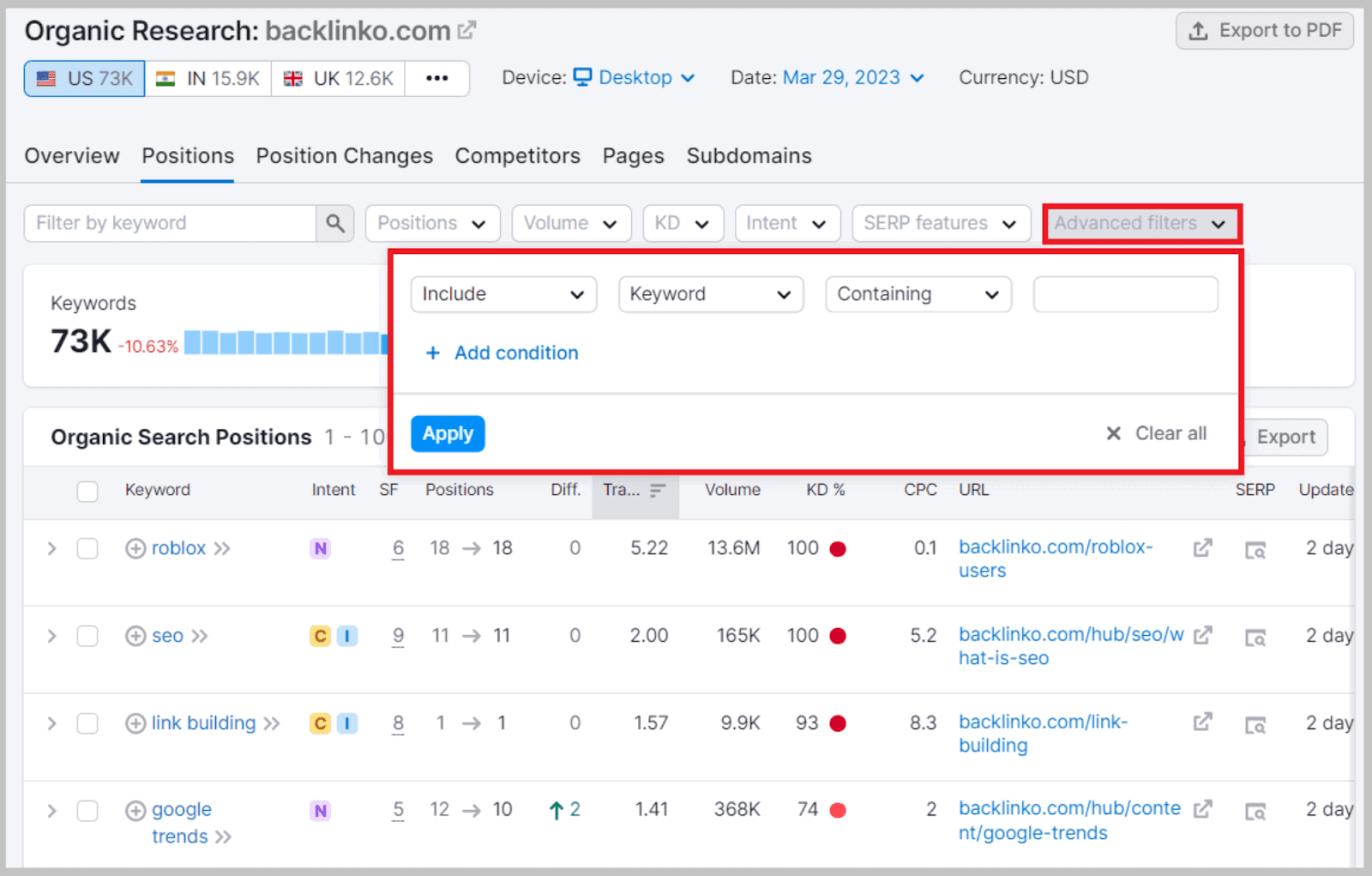Click the Apply filter button
The height and width of the screenshot is (876, 1372).
click(448, 434)
